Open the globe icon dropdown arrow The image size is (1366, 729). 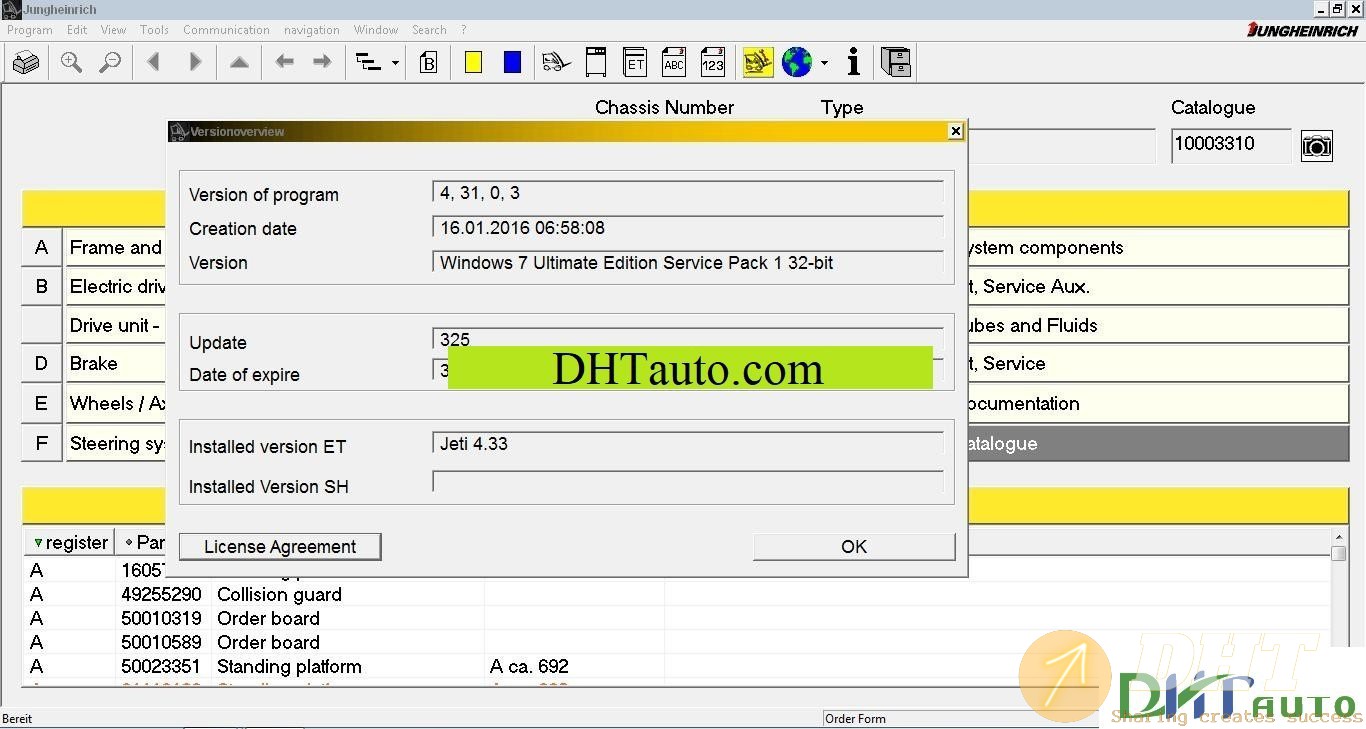click(x=824, y=63)
